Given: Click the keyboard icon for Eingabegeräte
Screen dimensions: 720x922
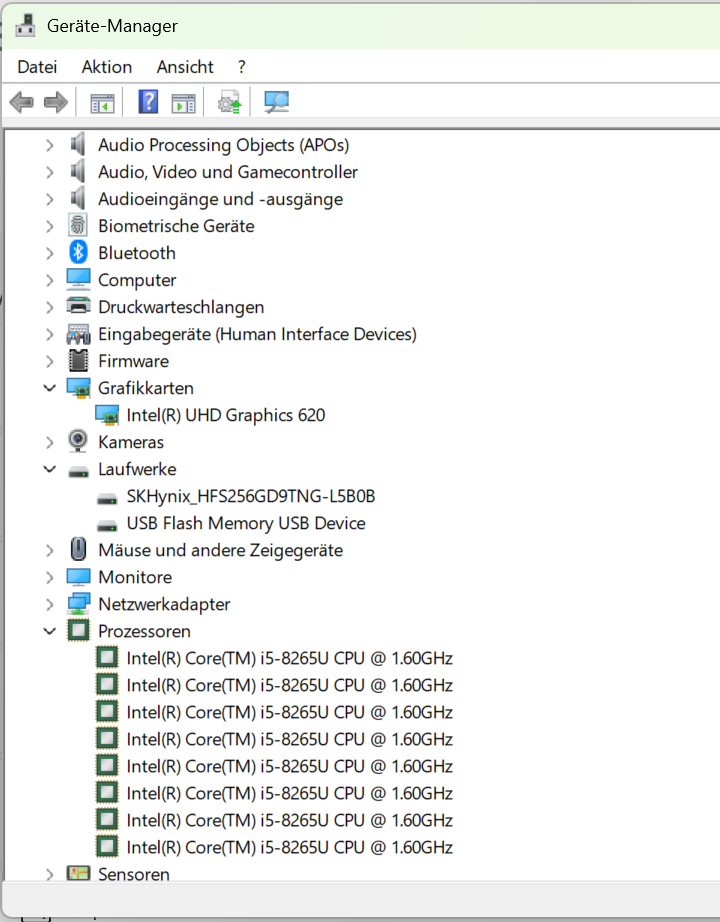Looking at the screenshot, I should click(78, 335).
